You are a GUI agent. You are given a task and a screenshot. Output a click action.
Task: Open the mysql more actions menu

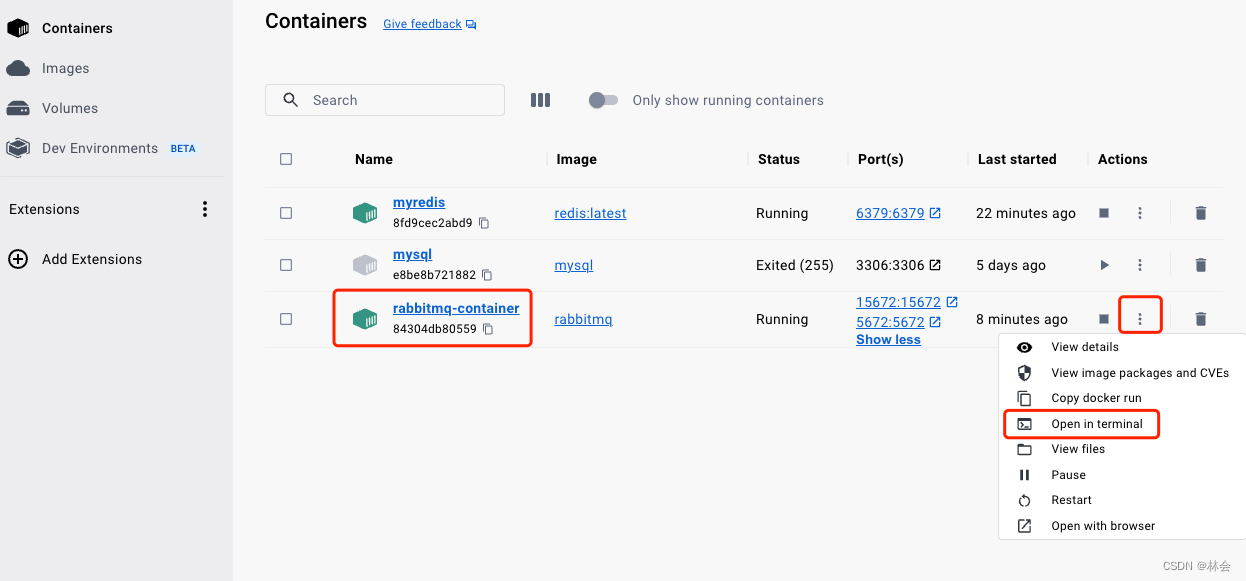[x=1140, y=265]
